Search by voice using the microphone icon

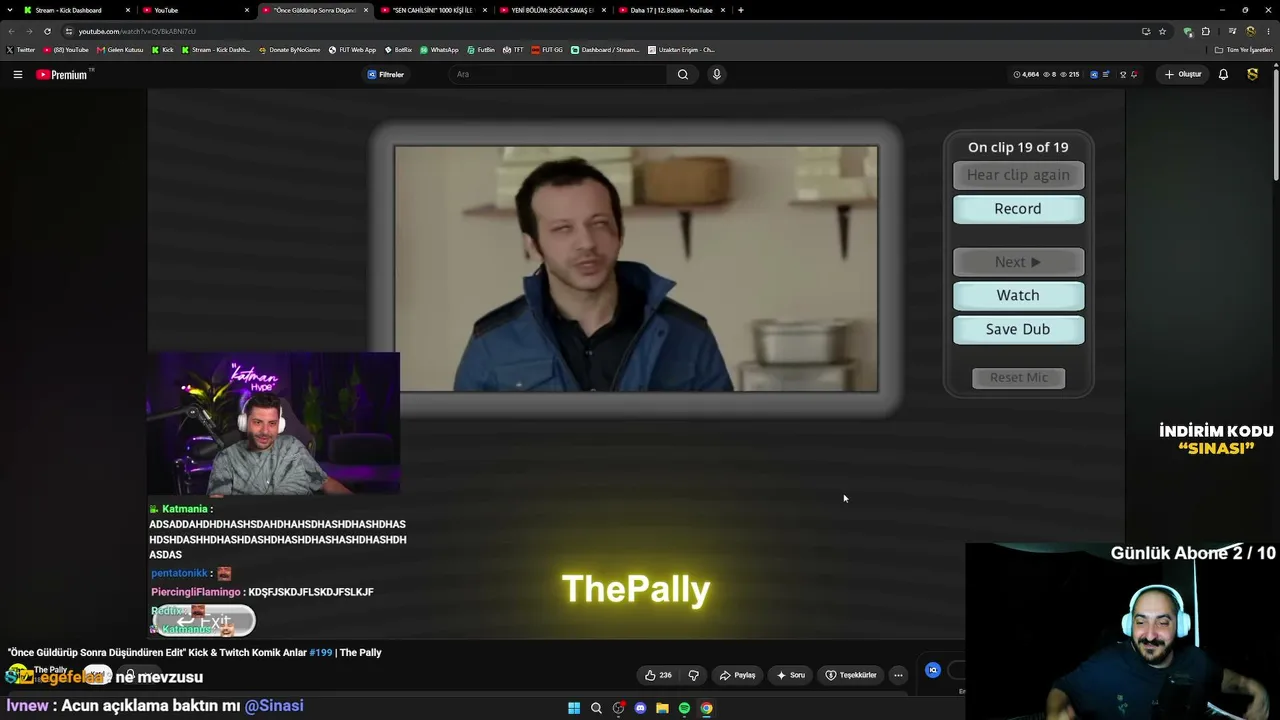(x=716, y=74)
